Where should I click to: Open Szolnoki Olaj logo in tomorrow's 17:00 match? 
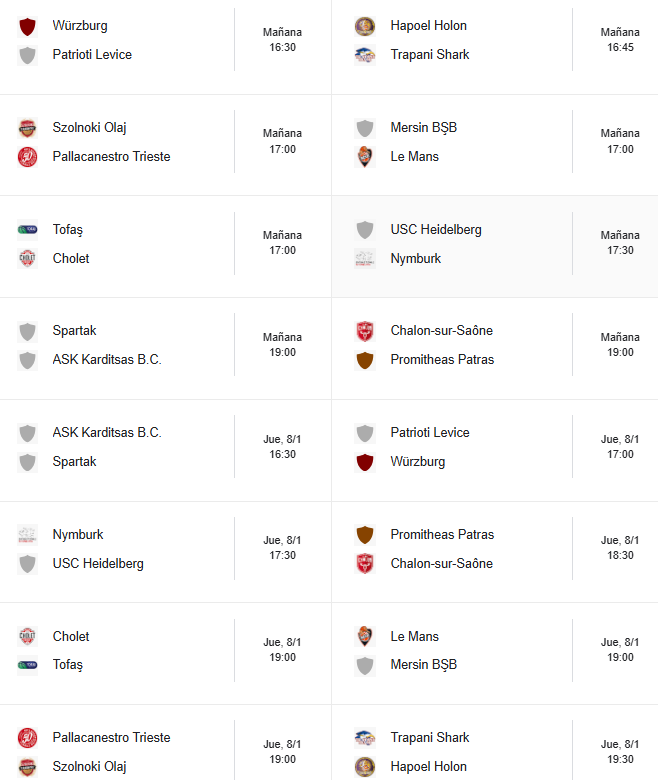pyautogui.click(x=27, y=128)
